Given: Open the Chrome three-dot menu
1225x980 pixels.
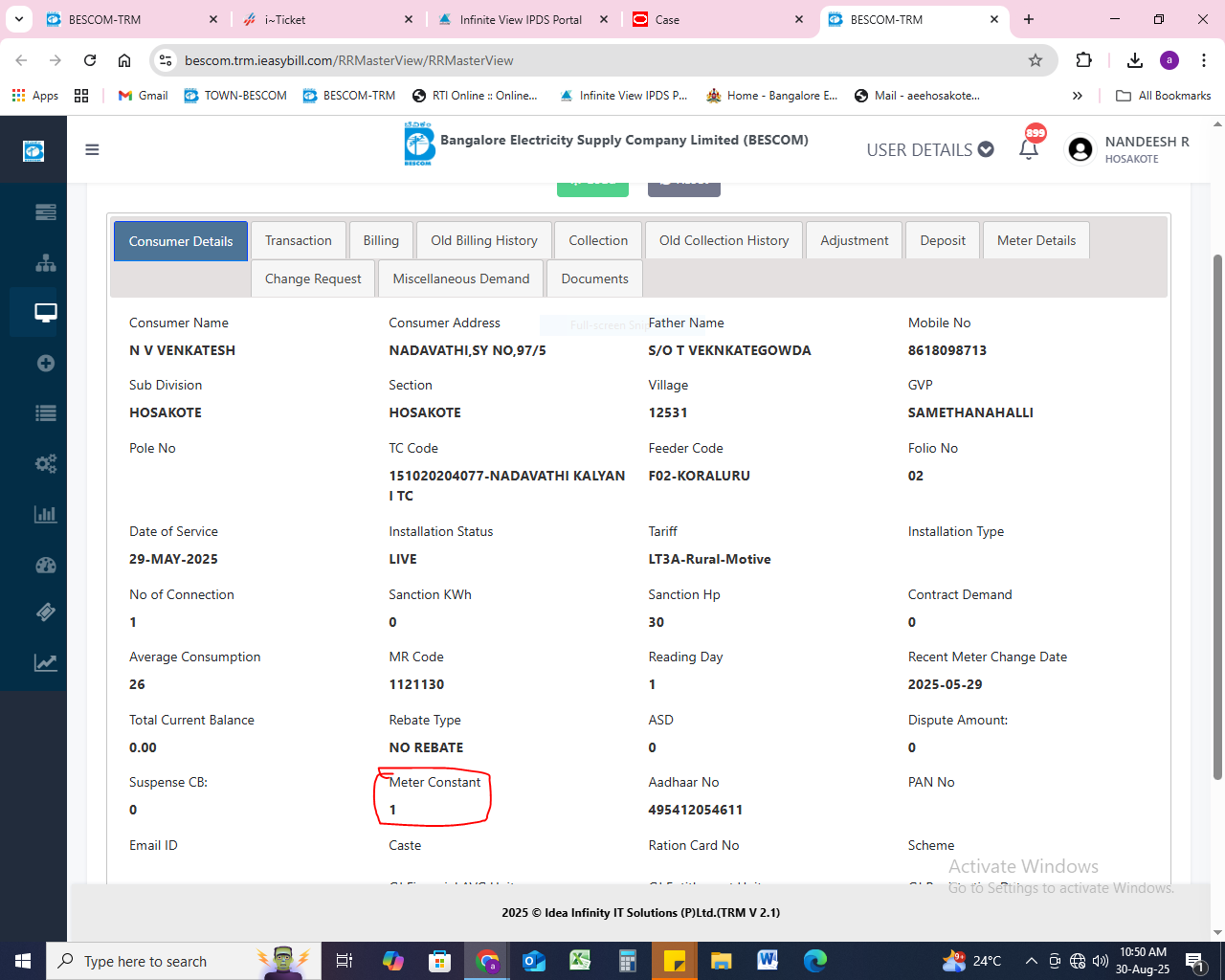Looking at the screenshot, I should pyautogui.click(x=1204, y=60).
